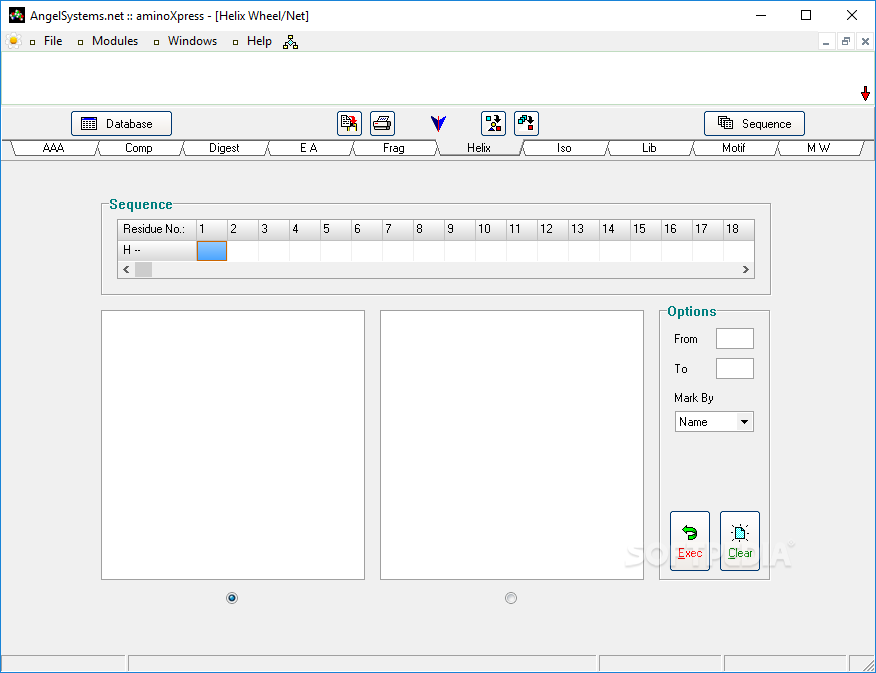Click the aminoXpress app icon in title bar
Screen dimensions: 876x673
17,15
